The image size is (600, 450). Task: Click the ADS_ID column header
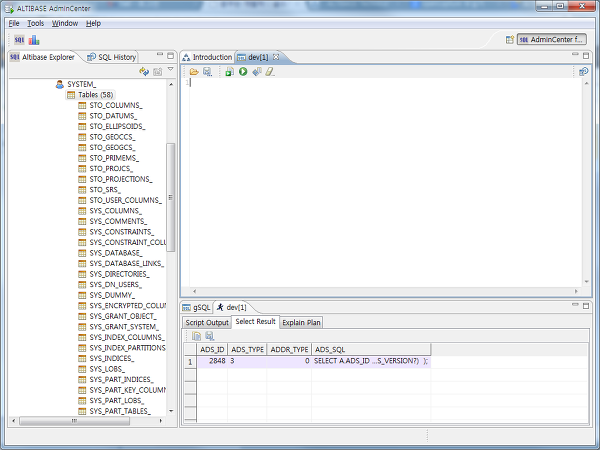[212, 349]
